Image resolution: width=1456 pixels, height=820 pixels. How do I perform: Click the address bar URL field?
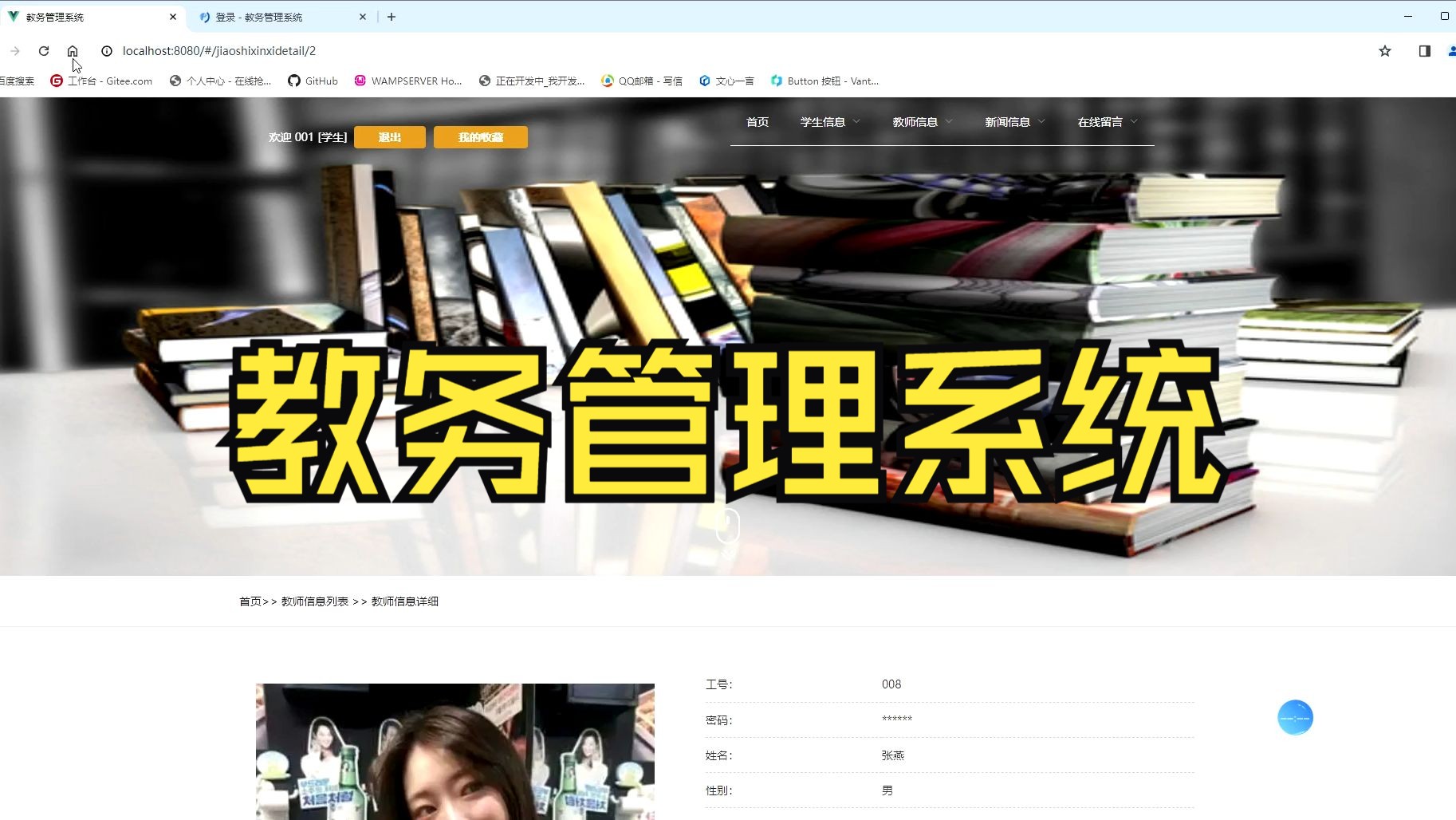[x=219, y=51]
